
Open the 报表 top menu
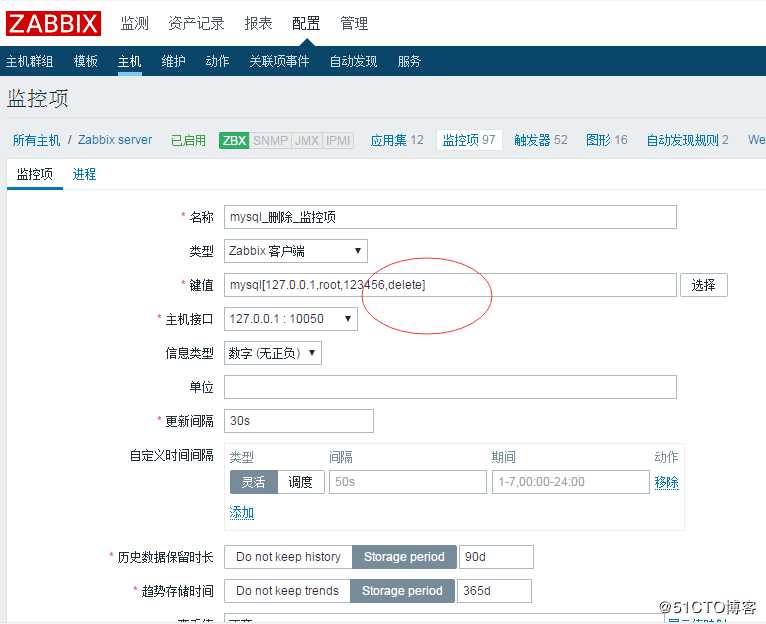[x=258, y=23]
